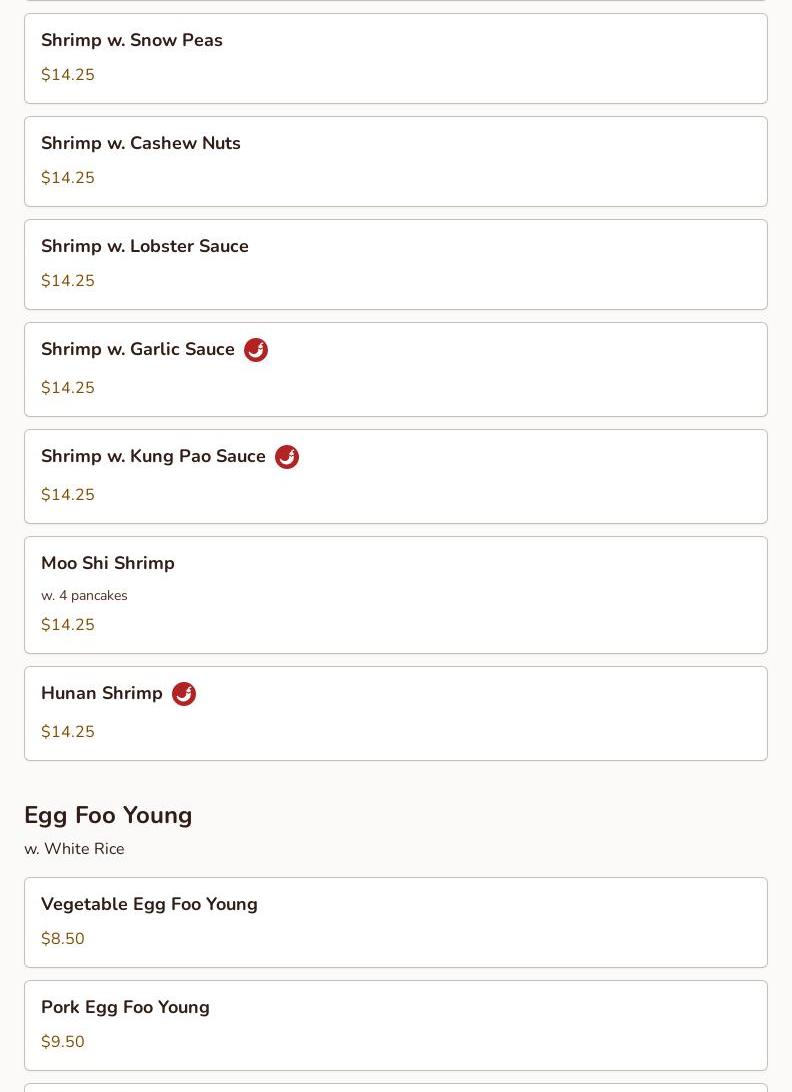
Task: Click the price under Moo Shi Shrimp
Action: point(68,624)
